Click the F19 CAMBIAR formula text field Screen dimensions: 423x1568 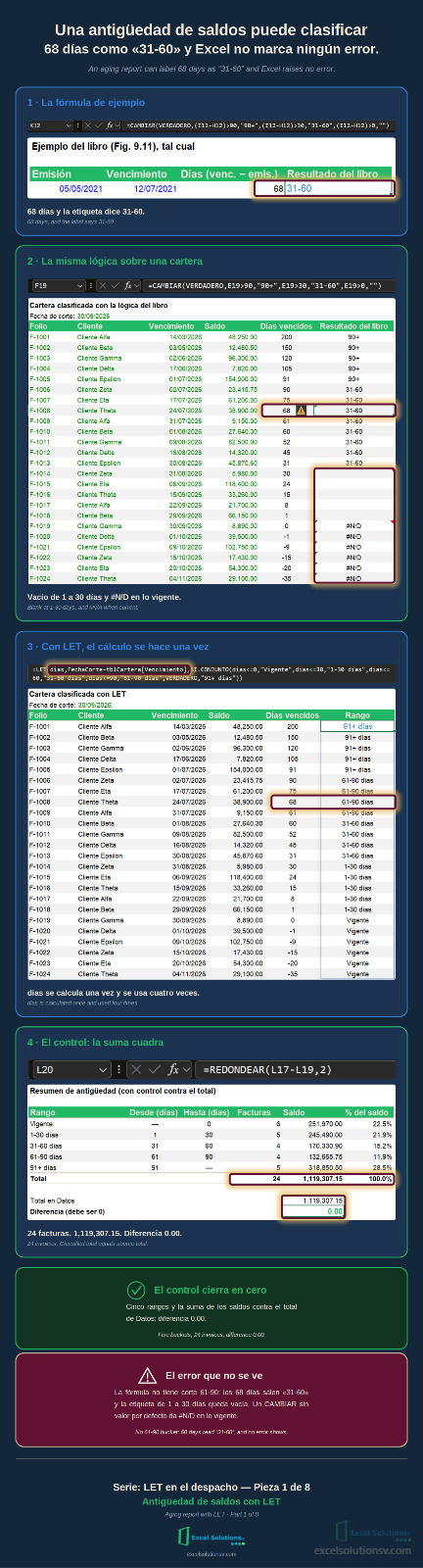[x=269, y=286]
